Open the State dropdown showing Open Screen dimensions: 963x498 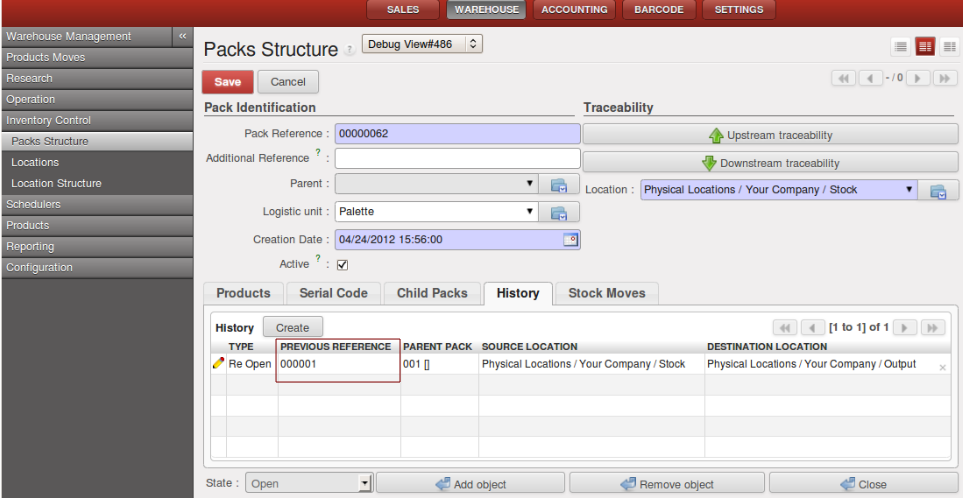(309, 484)
